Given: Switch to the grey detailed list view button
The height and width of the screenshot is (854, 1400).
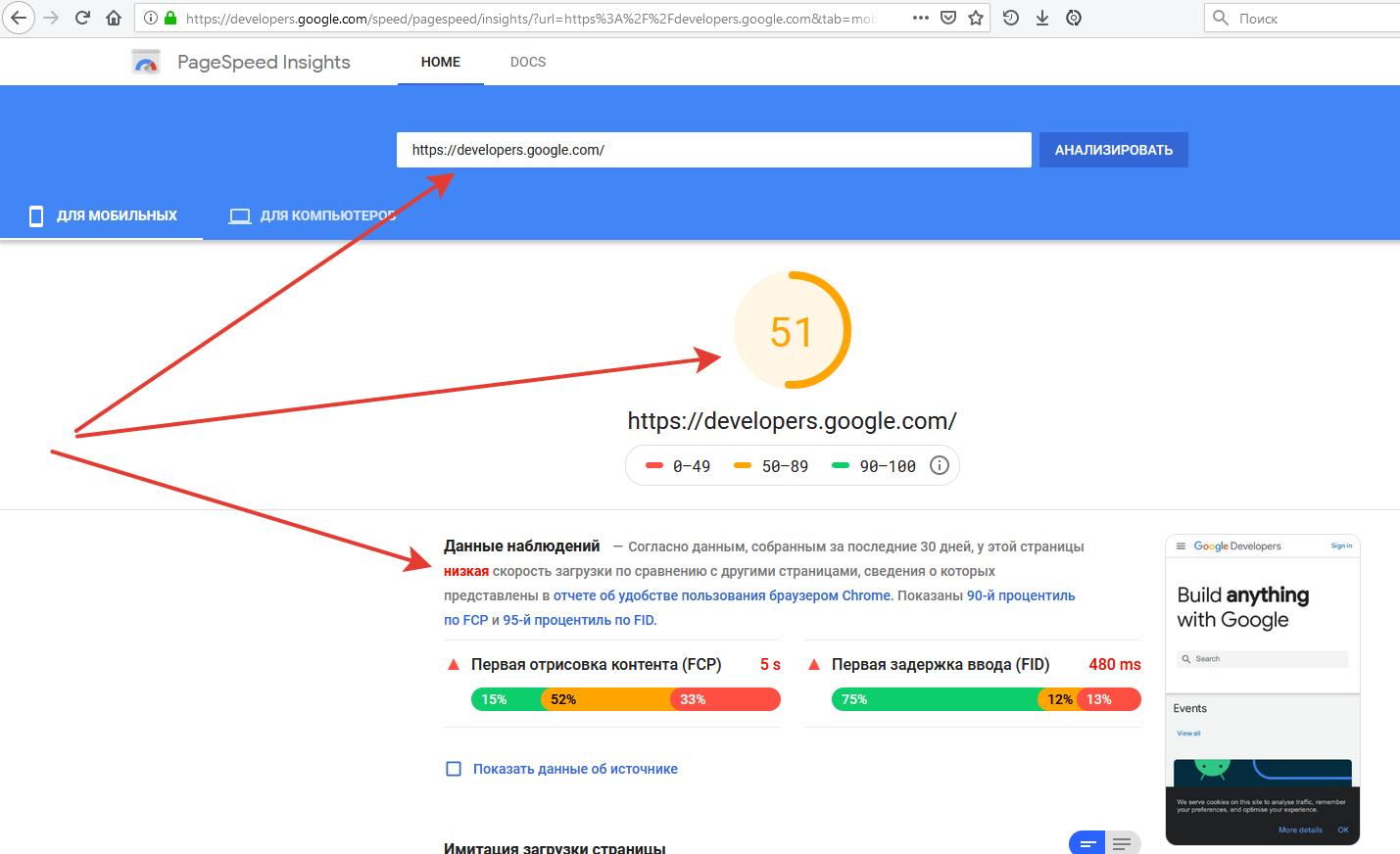Looking at the screenshot, I should (1123, 842).
